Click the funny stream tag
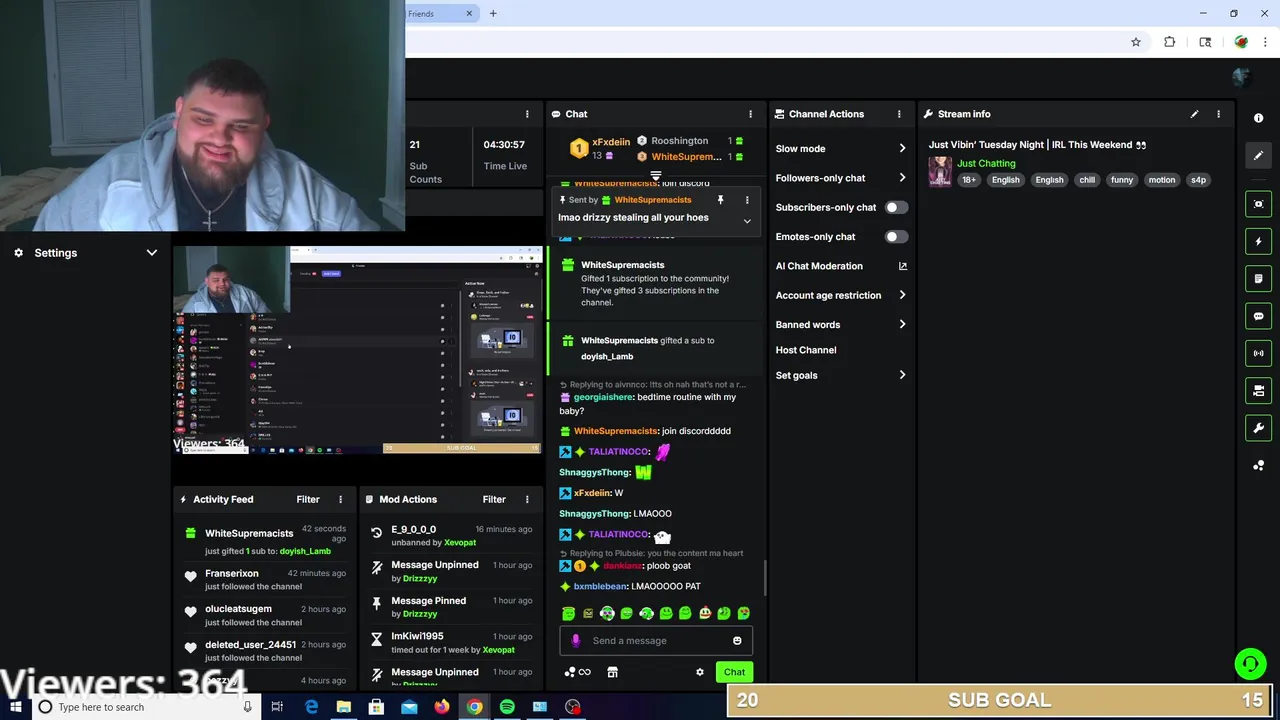The width and height of the screenshot is (1280, 720). [x=1122, y=180]
